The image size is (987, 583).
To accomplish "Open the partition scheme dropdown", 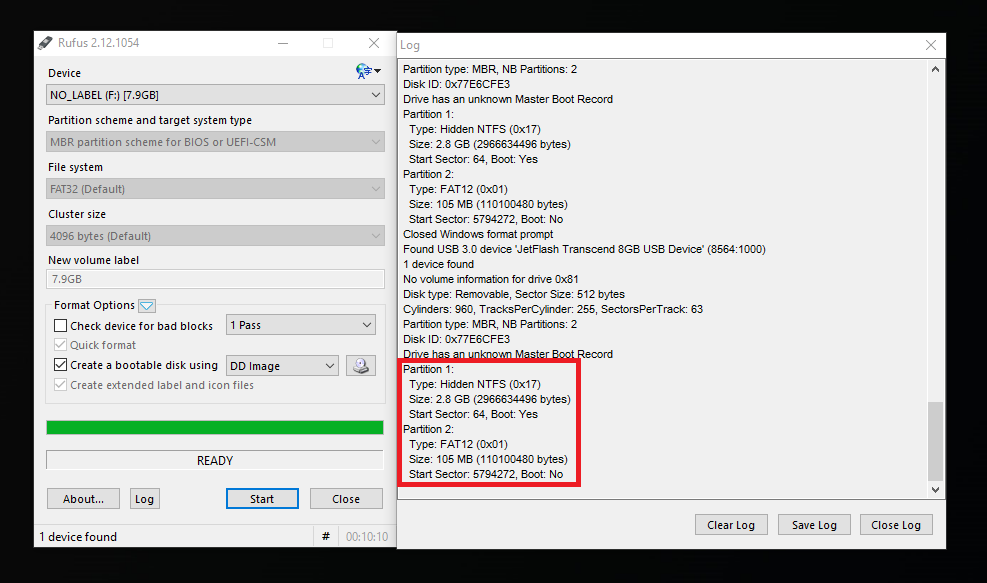I will click(x=215, y=142).
